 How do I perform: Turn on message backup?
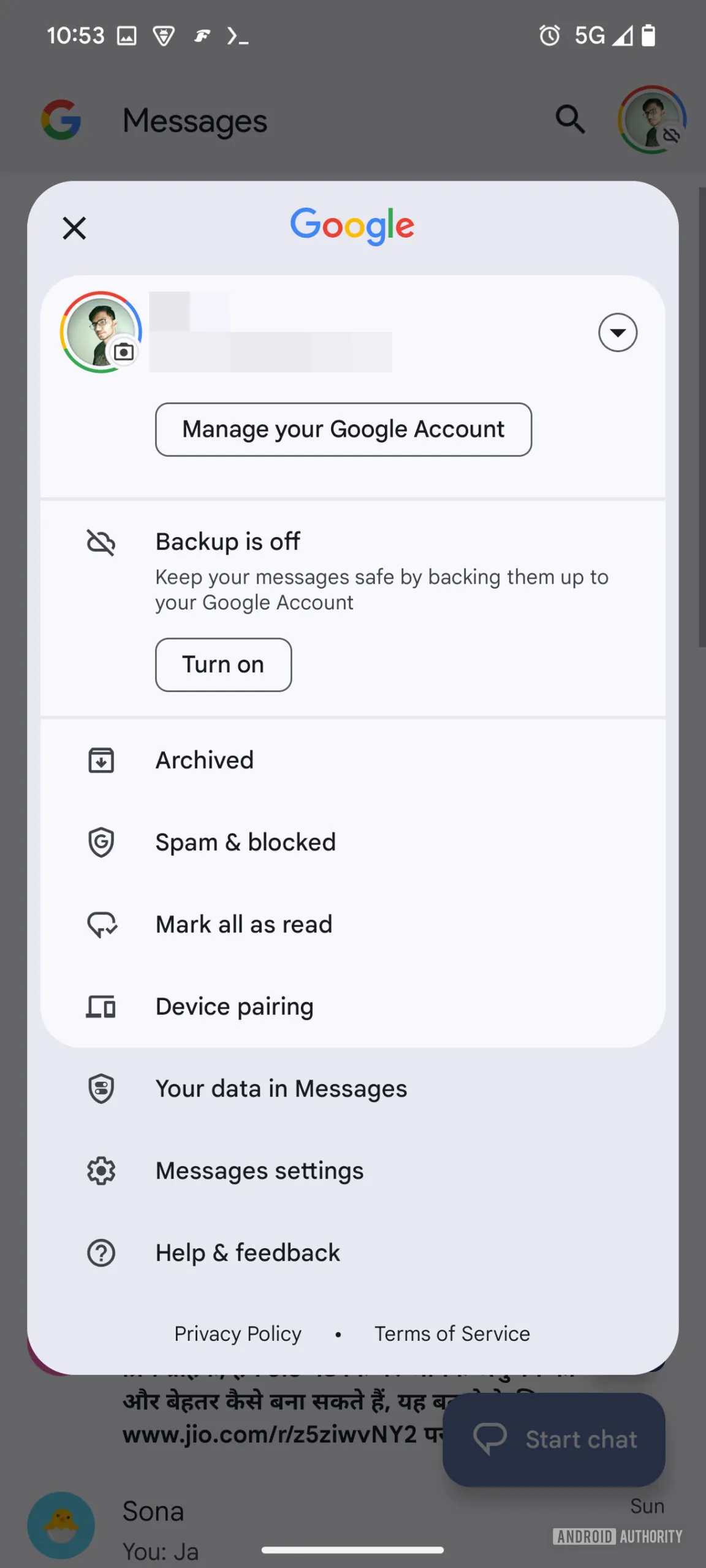223,665
